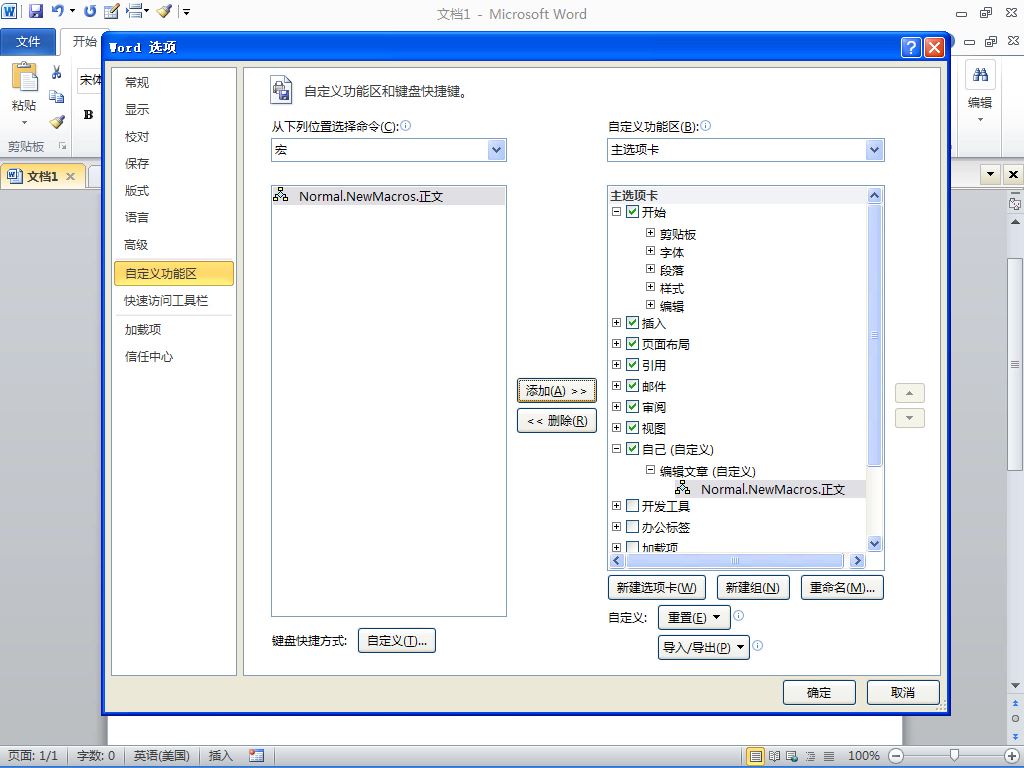Viewport: 1024px width, 768px height.
Task: Click the Copy icon in clipboard group
Action: tap(57, 97)
